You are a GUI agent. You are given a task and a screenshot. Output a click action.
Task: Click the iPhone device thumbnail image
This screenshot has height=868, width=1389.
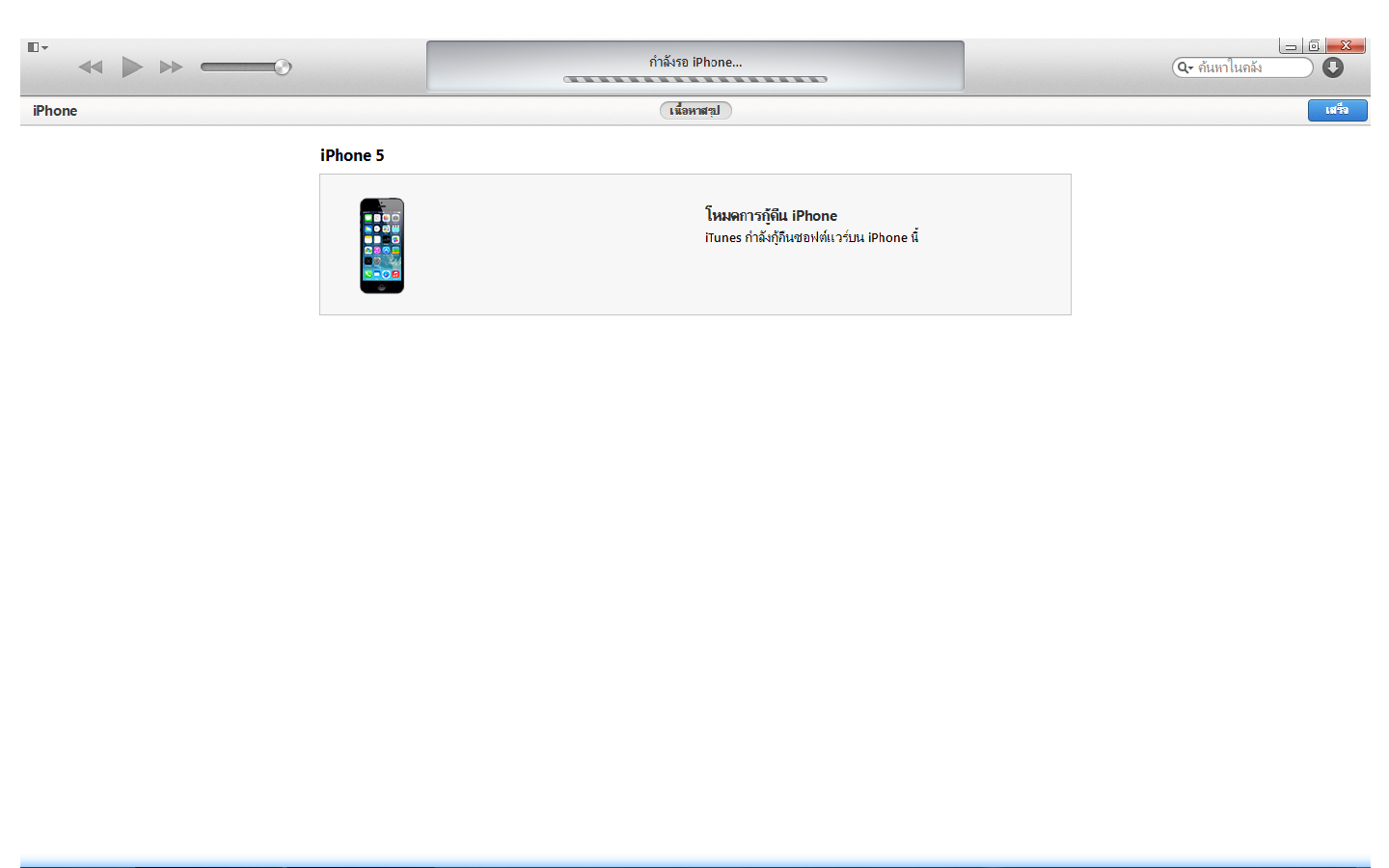coord(382,246)
